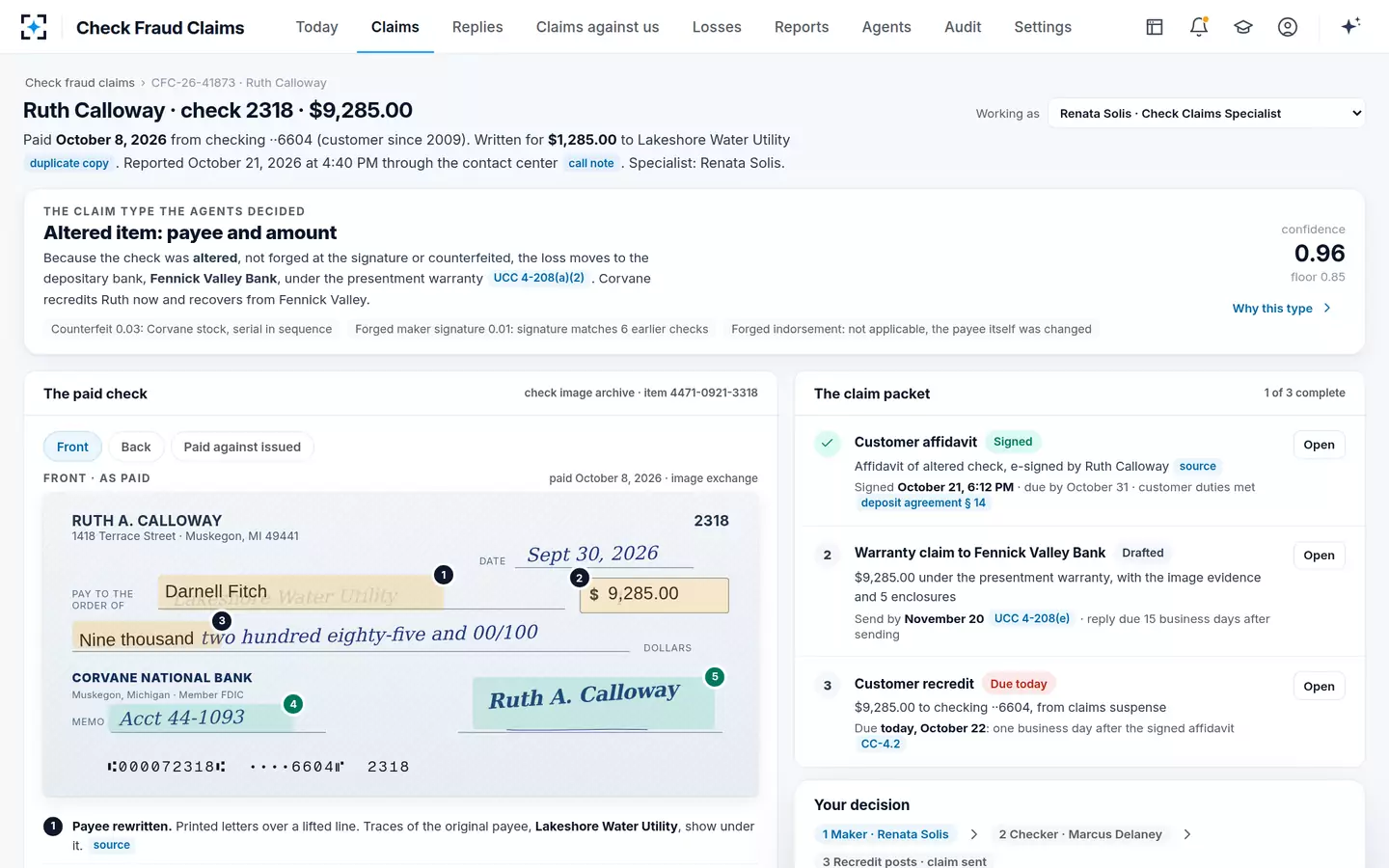The image size is (1389, 868).
Task: Open the duplicate copy reference
Action: 69,164
